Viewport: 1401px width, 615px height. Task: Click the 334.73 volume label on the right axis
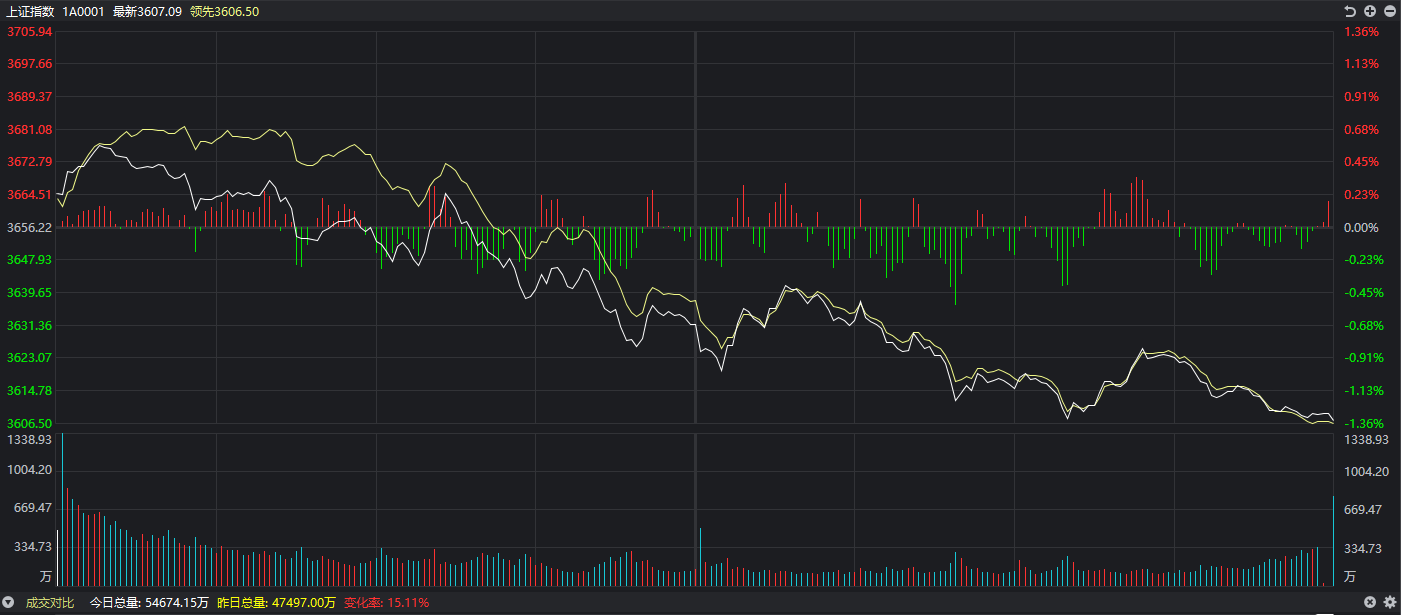click(x=1365, y=548)
